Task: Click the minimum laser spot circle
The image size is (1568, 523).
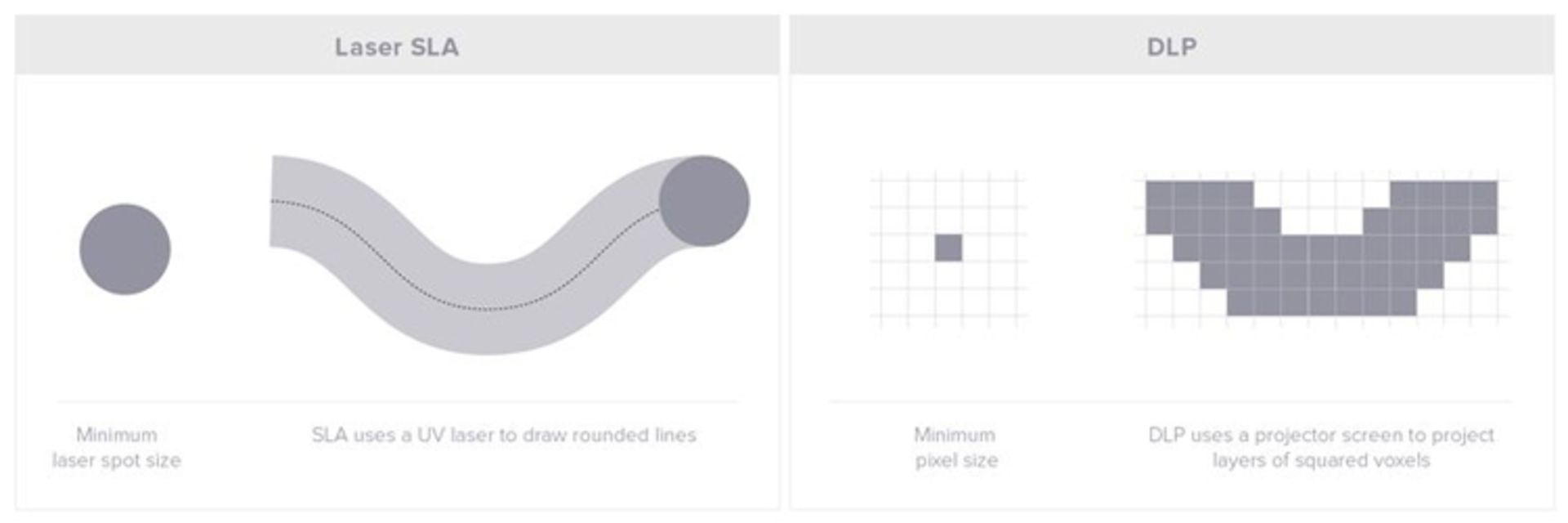Action: point(125,249)
